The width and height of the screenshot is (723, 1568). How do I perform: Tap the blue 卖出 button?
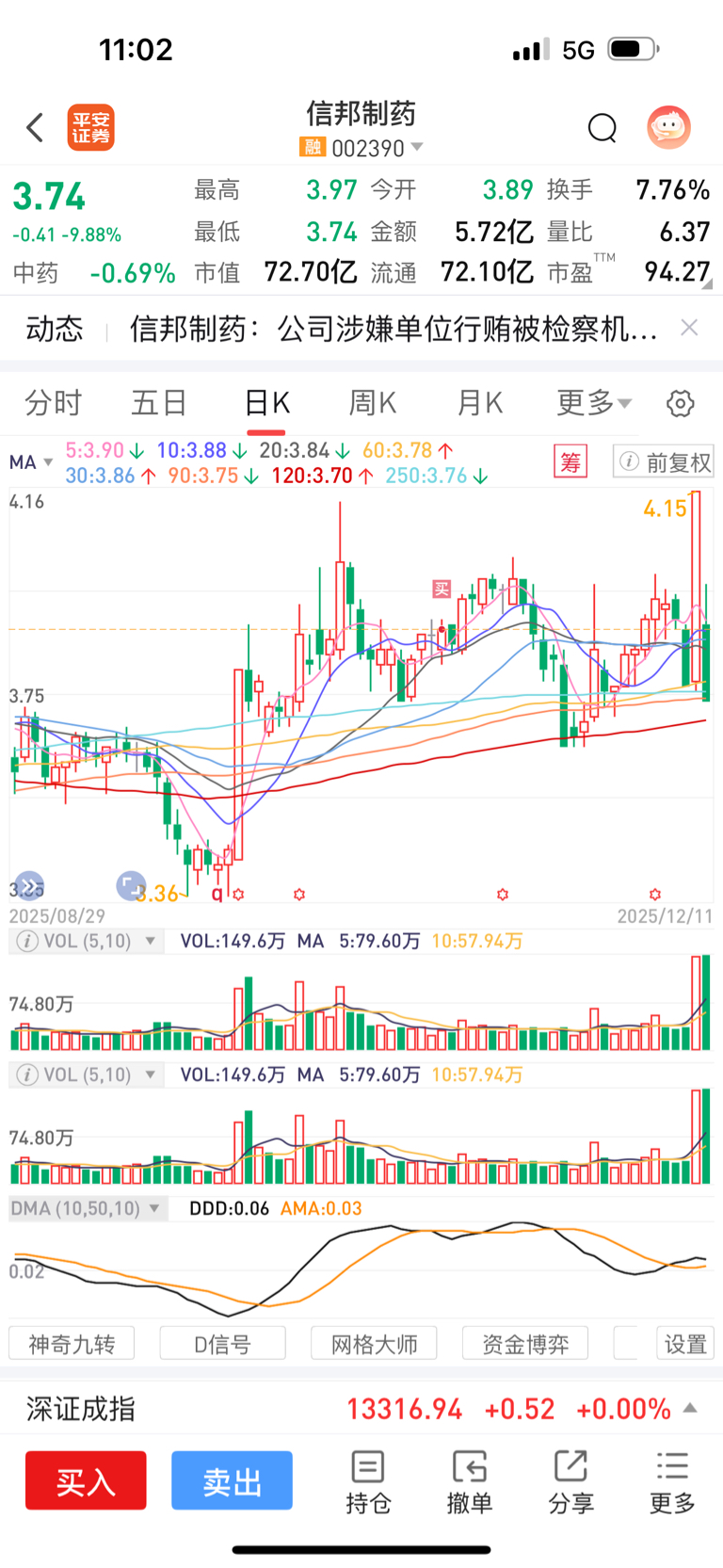pyautogui.click(x=232, y=1481)
